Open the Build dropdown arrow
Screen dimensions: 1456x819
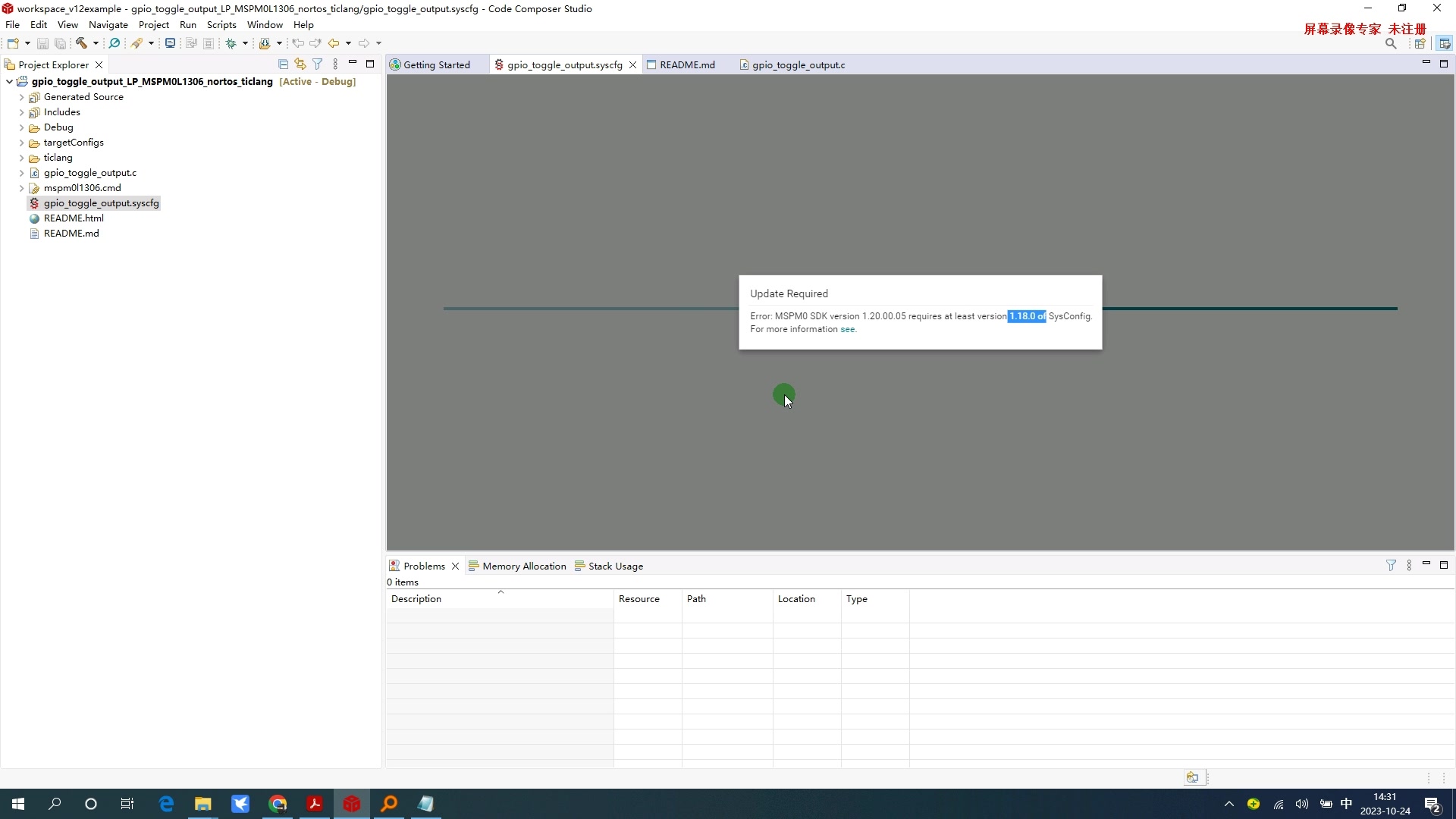[96, 43]
